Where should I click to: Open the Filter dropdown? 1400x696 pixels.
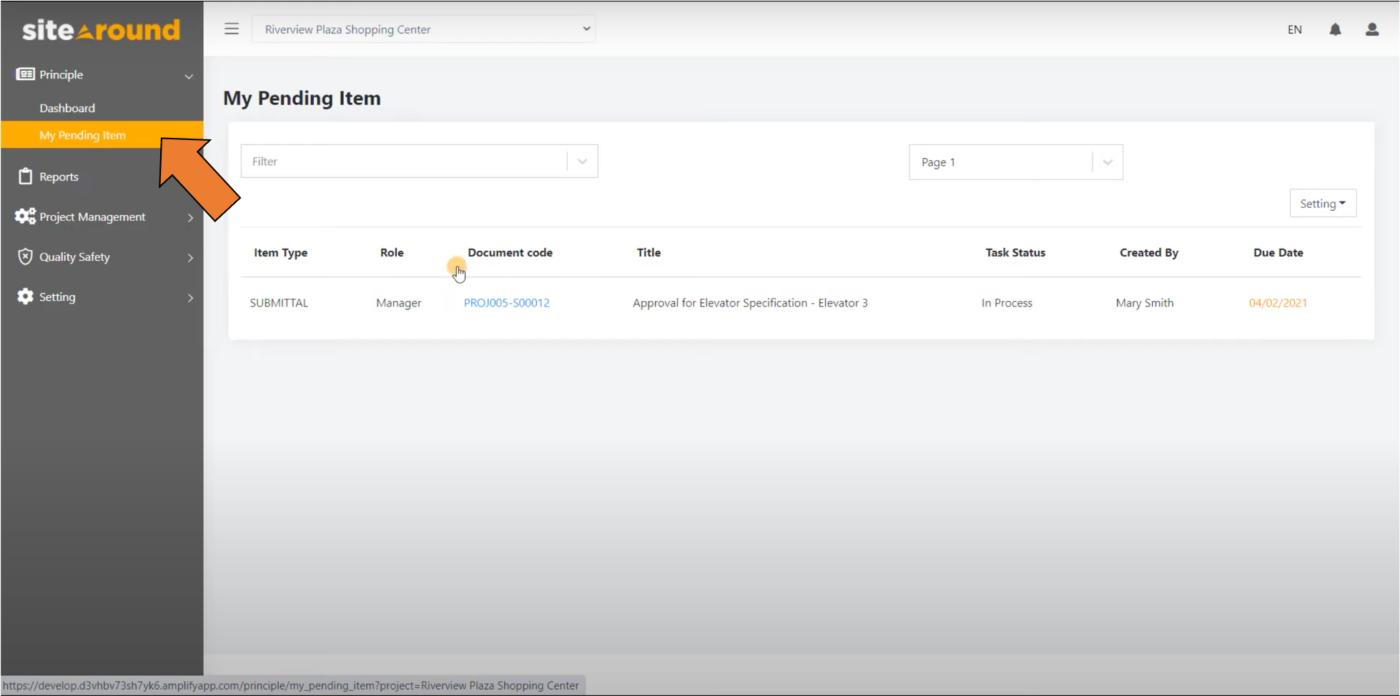[582, 160]
